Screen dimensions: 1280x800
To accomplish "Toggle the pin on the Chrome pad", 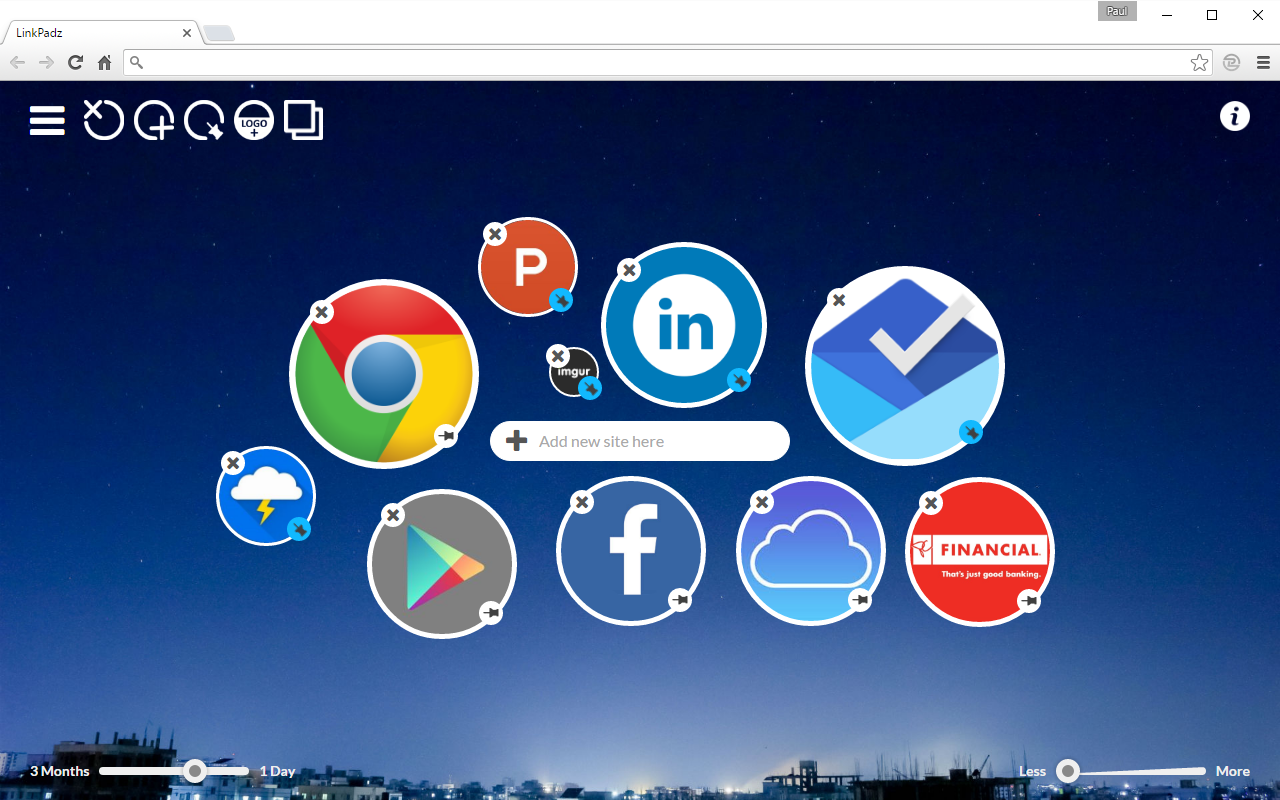I will (446, 435).
